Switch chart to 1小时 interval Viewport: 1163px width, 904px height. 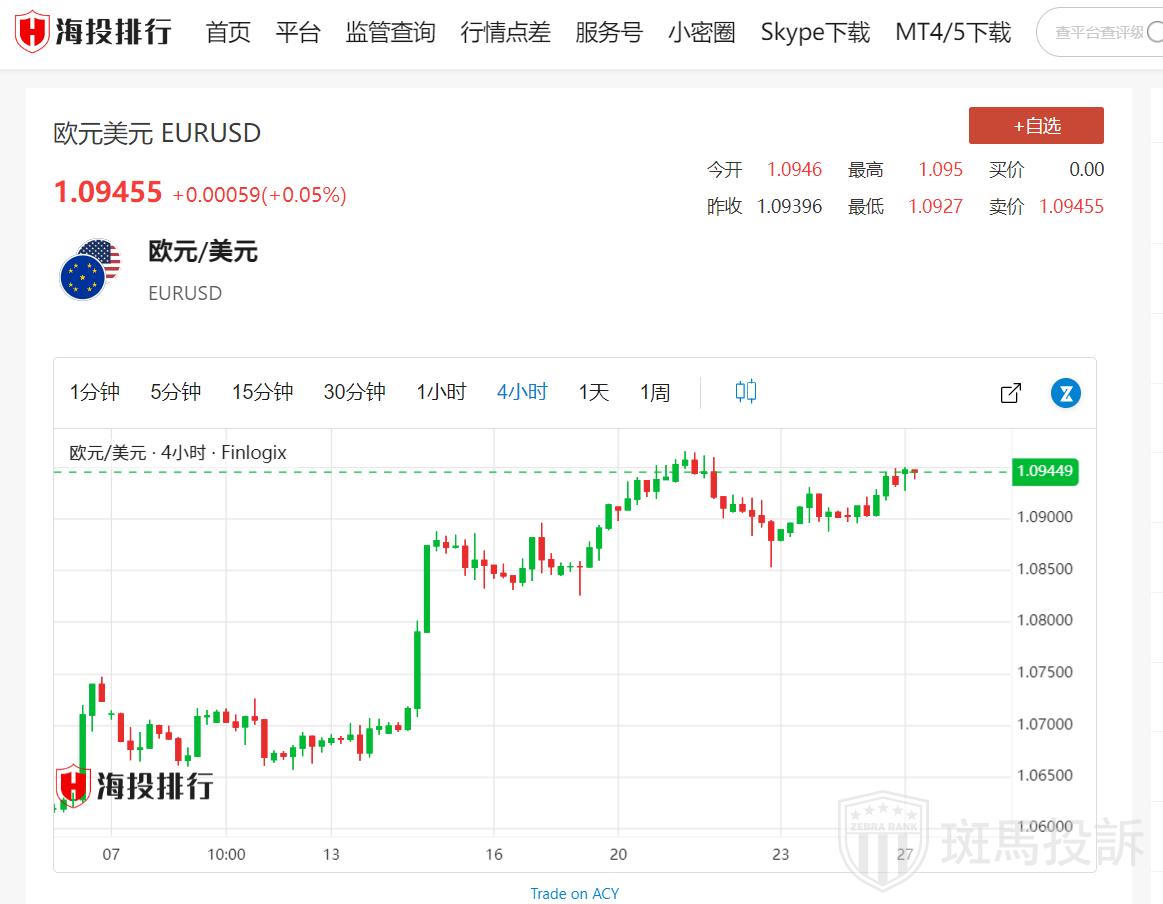pyautogui.click(x=441, y=392)
